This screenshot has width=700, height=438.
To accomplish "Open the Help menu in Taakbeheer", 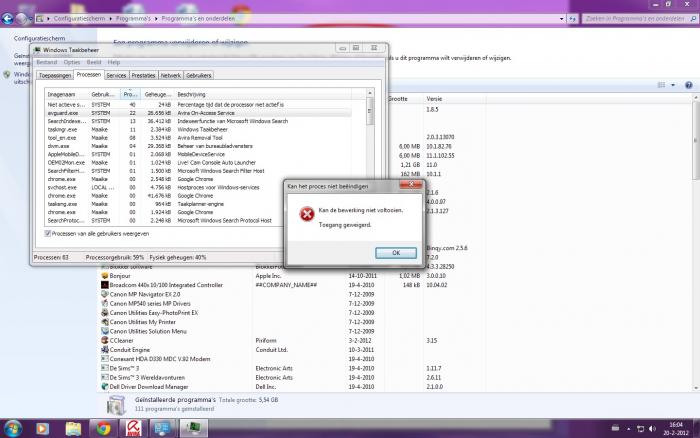I will coord(114,62).
